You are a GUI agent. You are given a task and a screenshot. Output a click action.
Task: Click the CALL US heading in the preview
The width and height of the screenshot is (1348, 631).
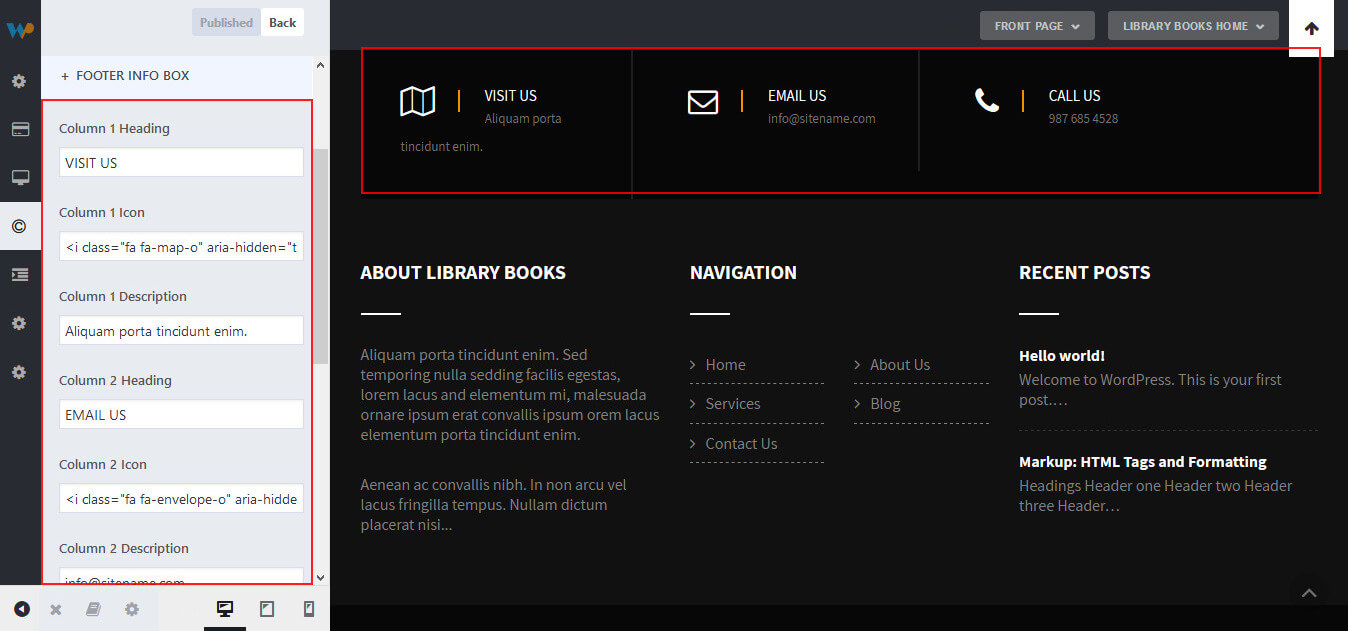point(1074,96)
